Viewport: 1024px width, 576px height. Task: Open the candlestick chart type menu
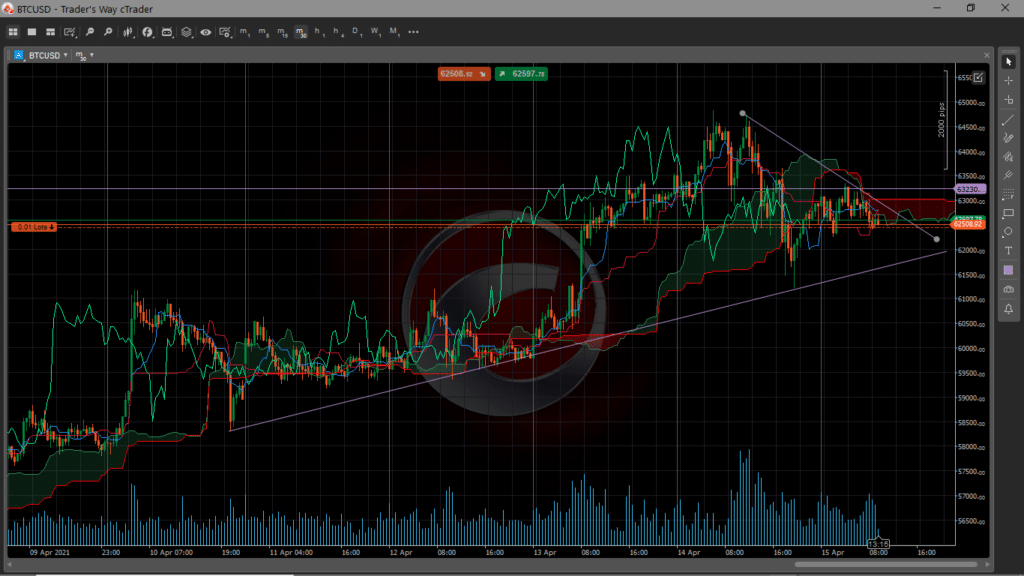[x=129, y=32]
